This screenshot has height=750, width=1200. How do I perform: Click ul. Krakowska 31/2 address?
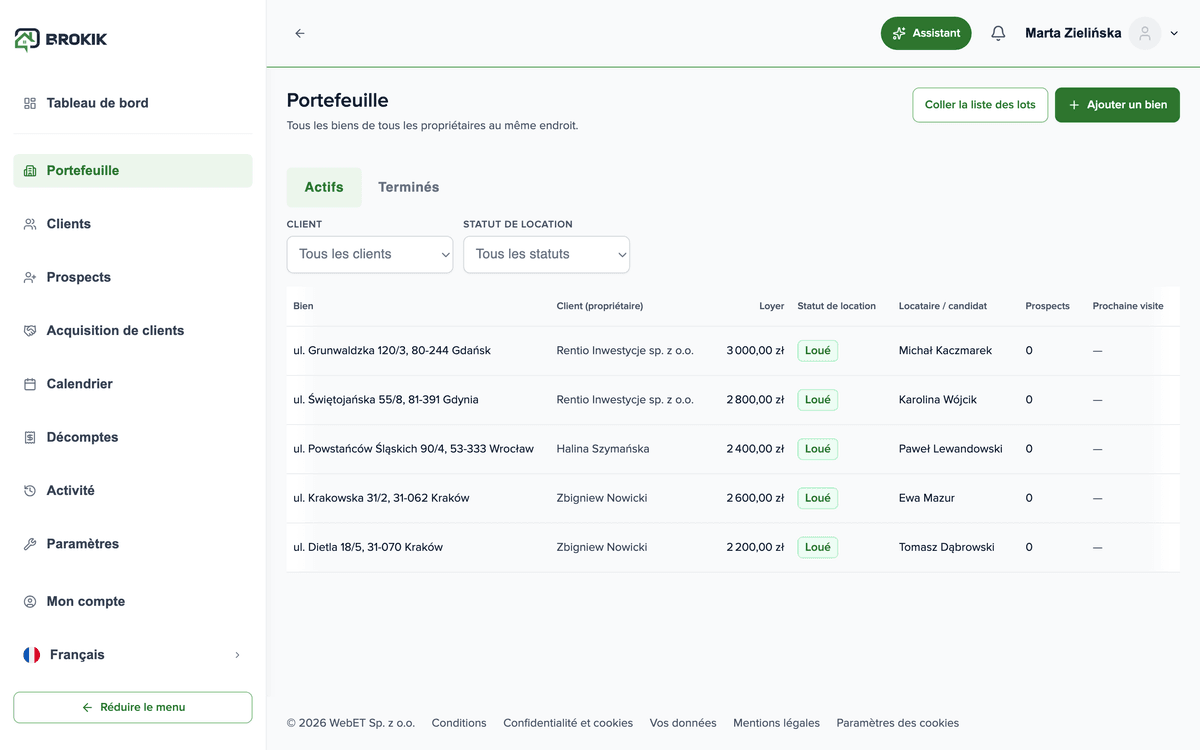pos(381,498)
